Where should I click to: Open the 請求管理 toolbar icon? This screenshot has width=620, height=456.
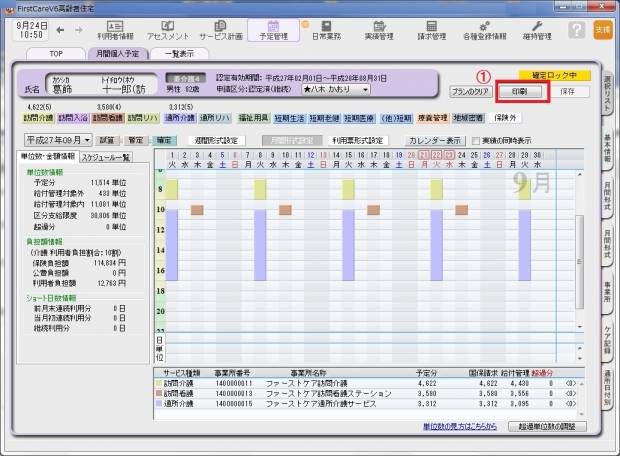click(x=432, y=28)
